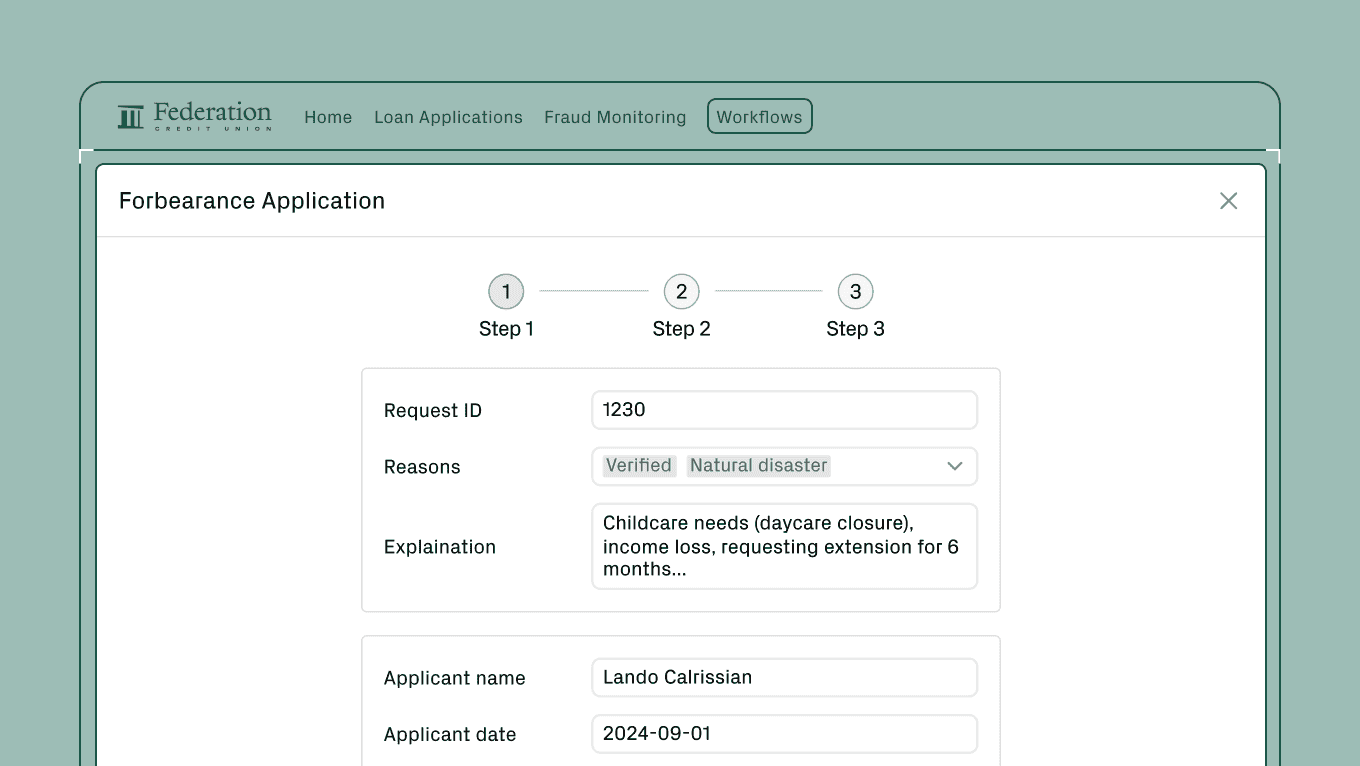Navigate to Home in the navigation bar

click(328, 117)
